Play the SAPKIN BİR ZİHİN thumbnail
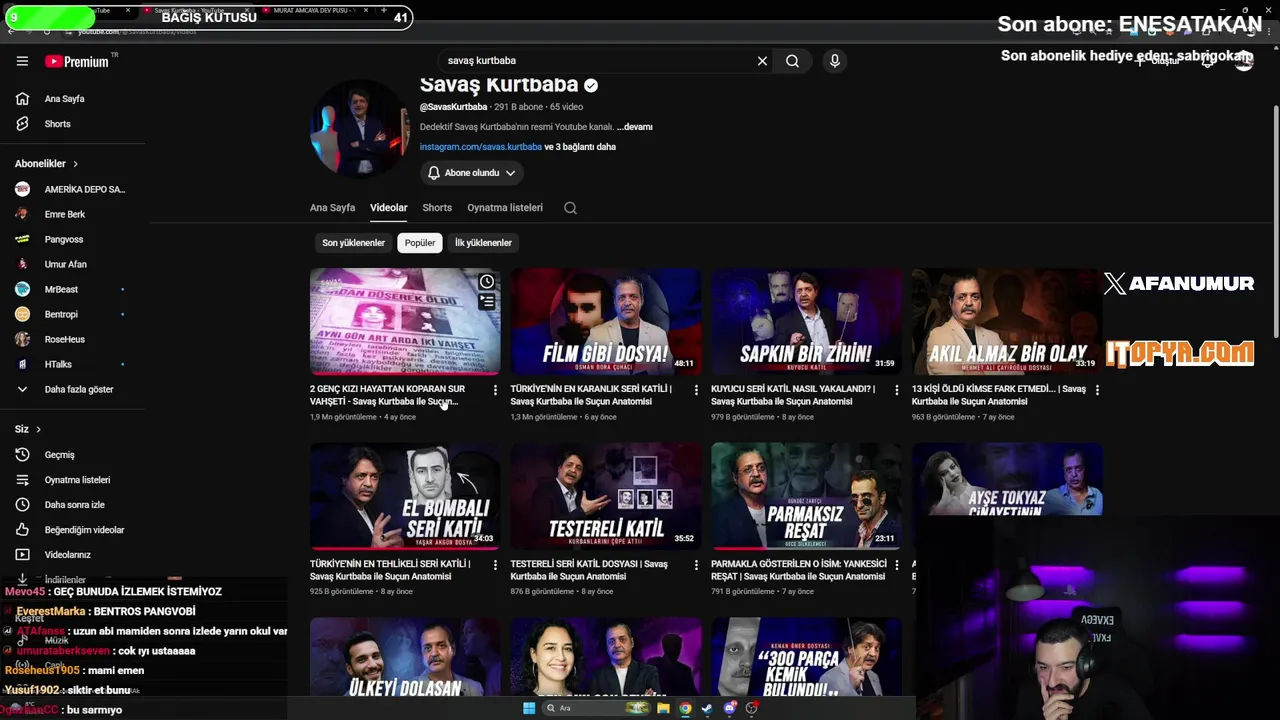Viewport: 1280px width, 720px height. 806,321
